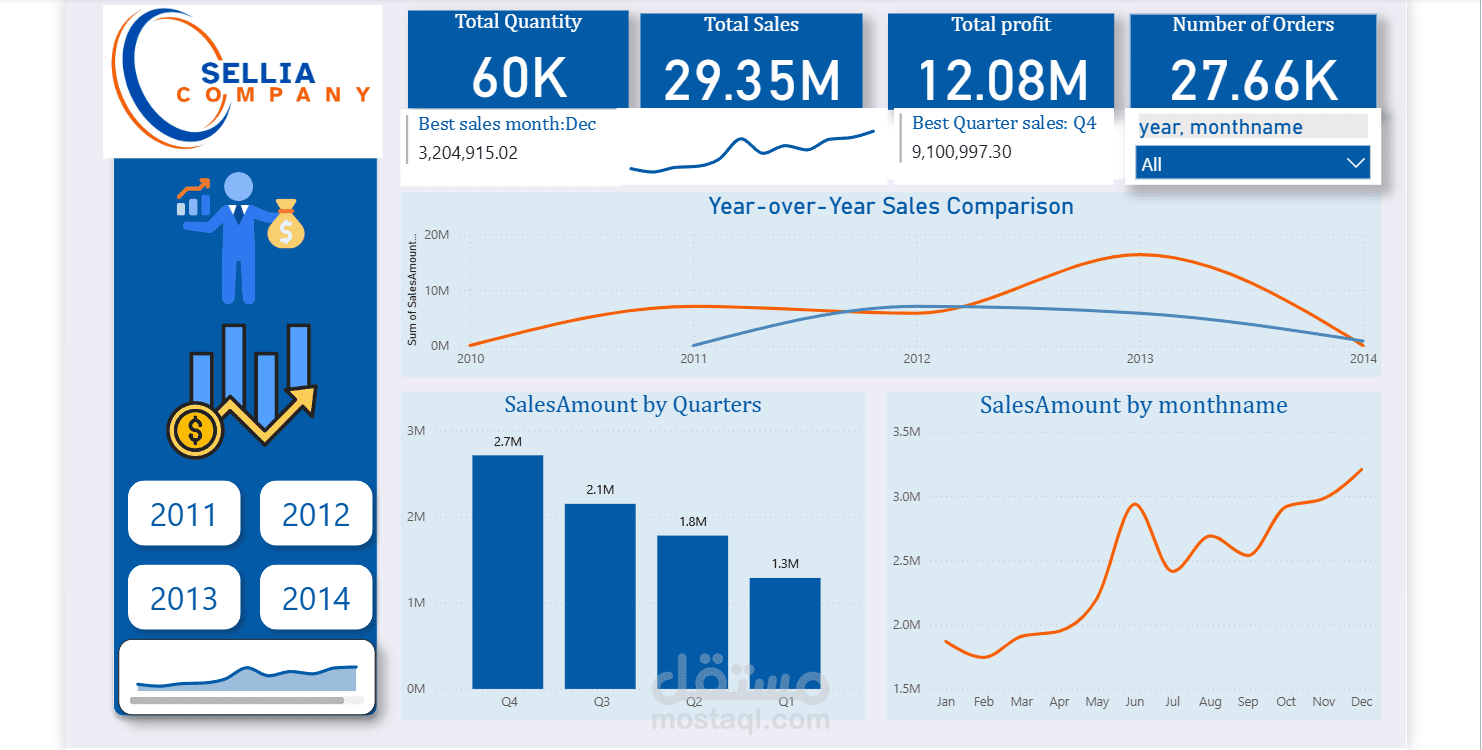
Task: Toggle the 2012 year filter
Action: pos(316,513)
